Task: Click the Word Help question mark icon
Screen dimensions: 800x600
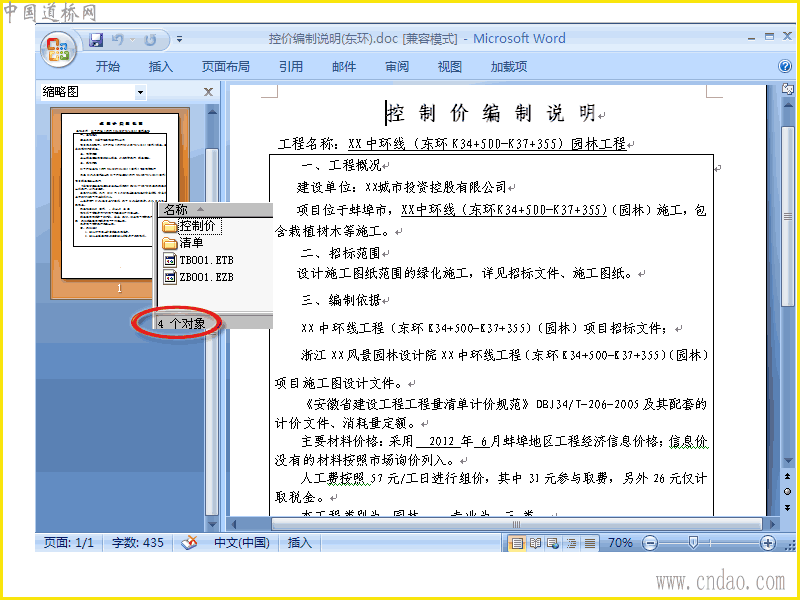Action: tap(785, 66)
